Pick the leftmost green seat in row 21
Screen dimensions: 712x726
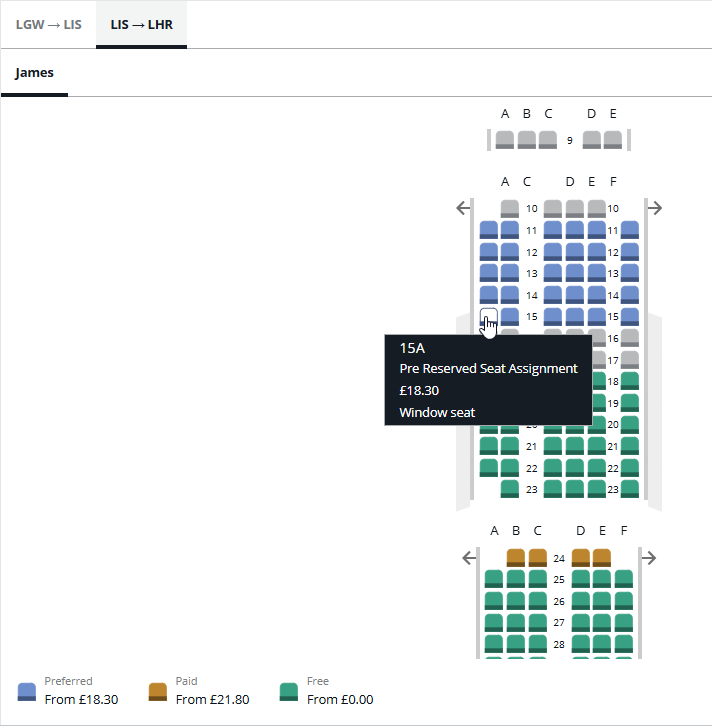(489, 446)
